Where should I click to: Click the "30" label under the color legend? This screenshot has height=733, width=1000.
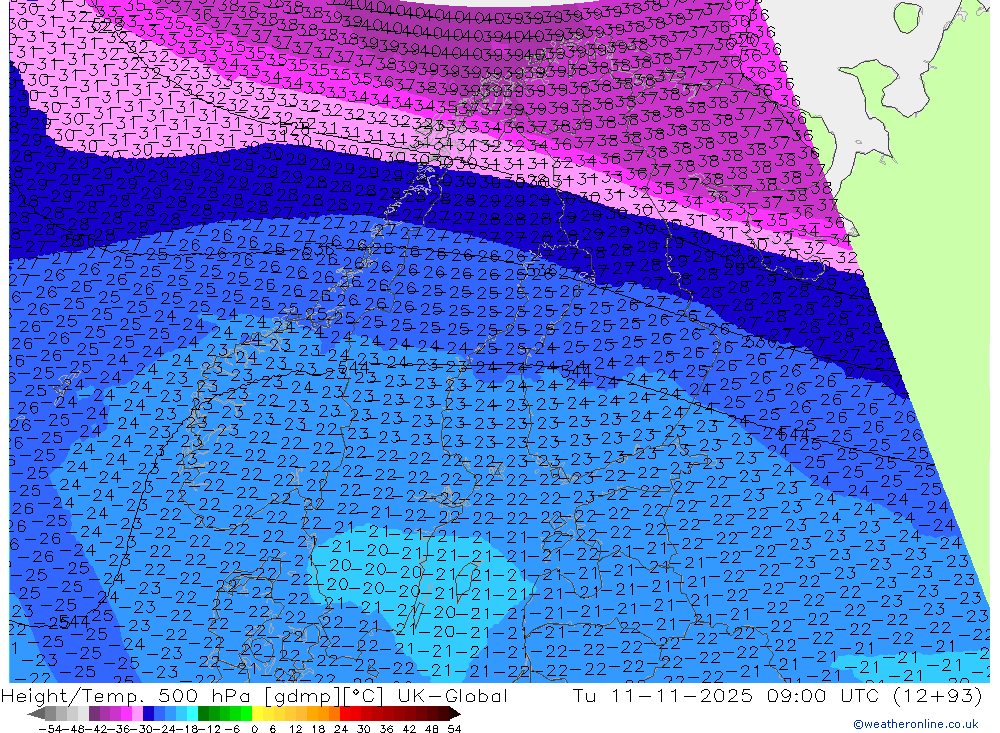(x=364, y=729)
